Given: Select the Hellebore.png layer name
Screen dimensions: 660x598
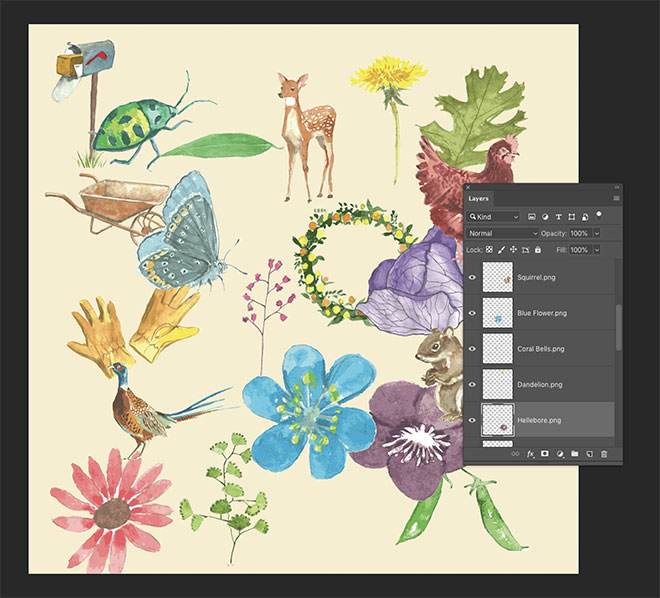Looking at the screenshot, I should [539, 420].
